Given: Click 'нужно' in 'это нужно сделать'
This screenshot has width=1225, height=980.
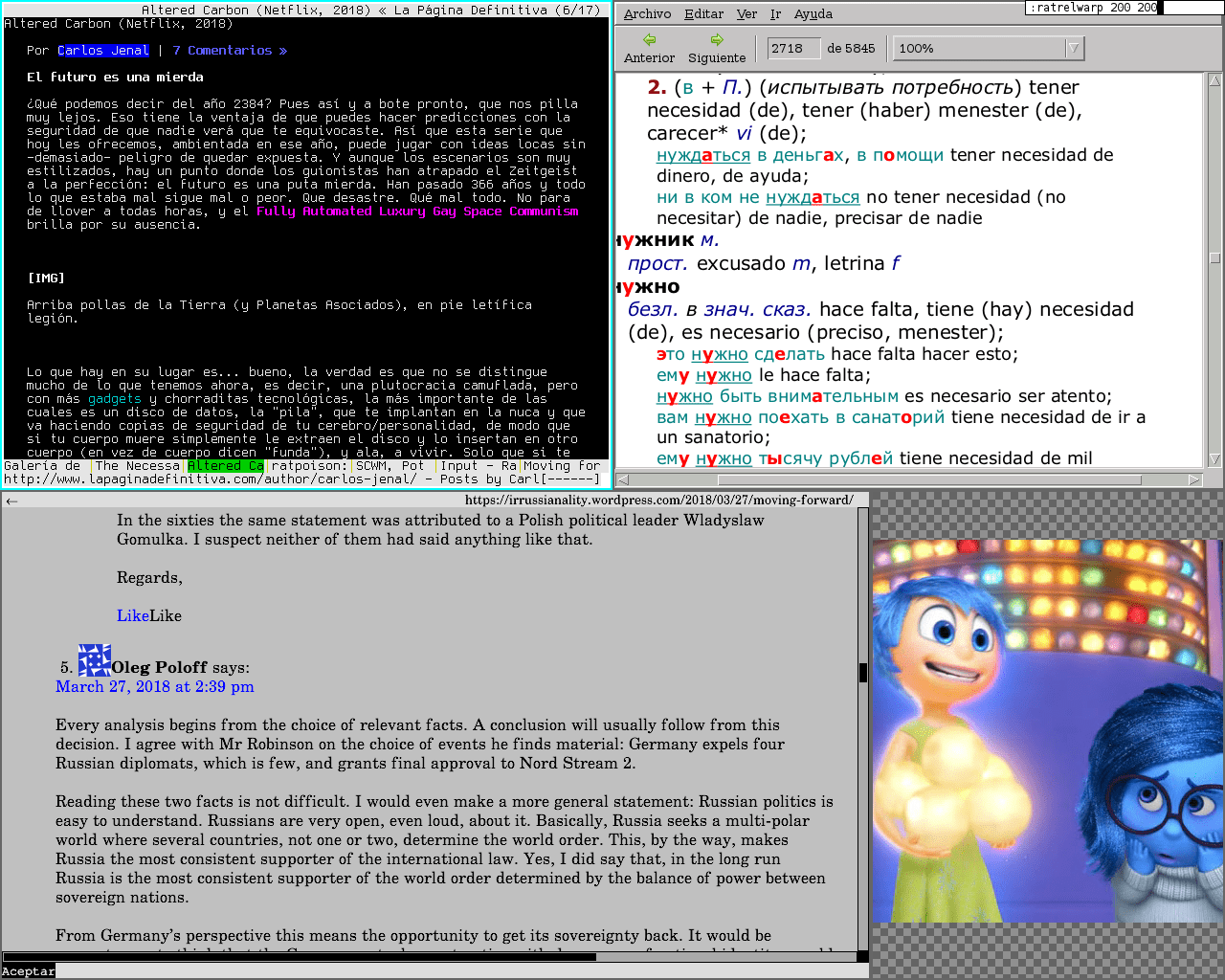Looking at the screenshot, I should (x=720, y=354).
